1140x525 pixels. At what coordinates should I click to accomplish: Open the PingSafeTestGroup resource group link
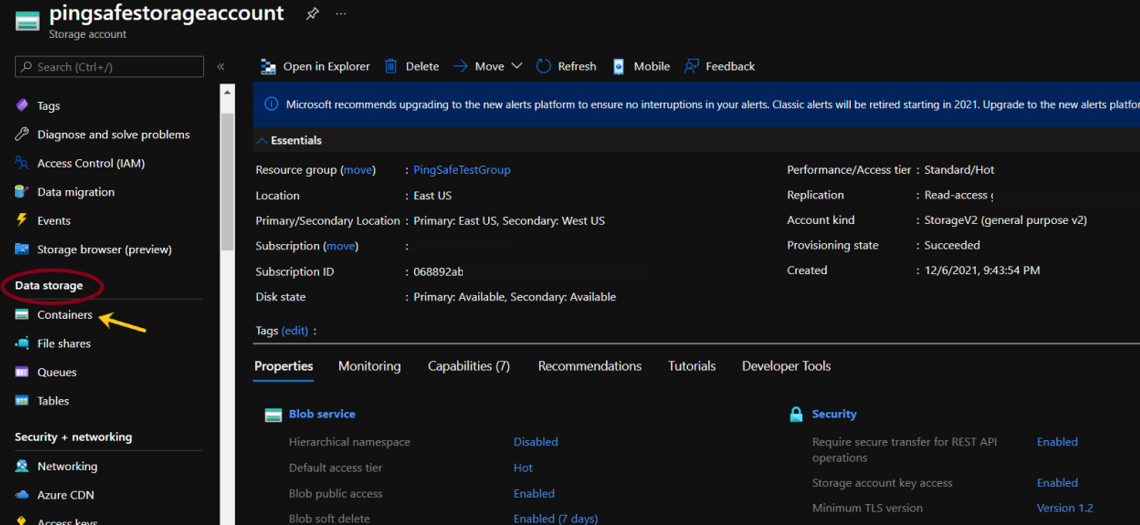point(461,170)
